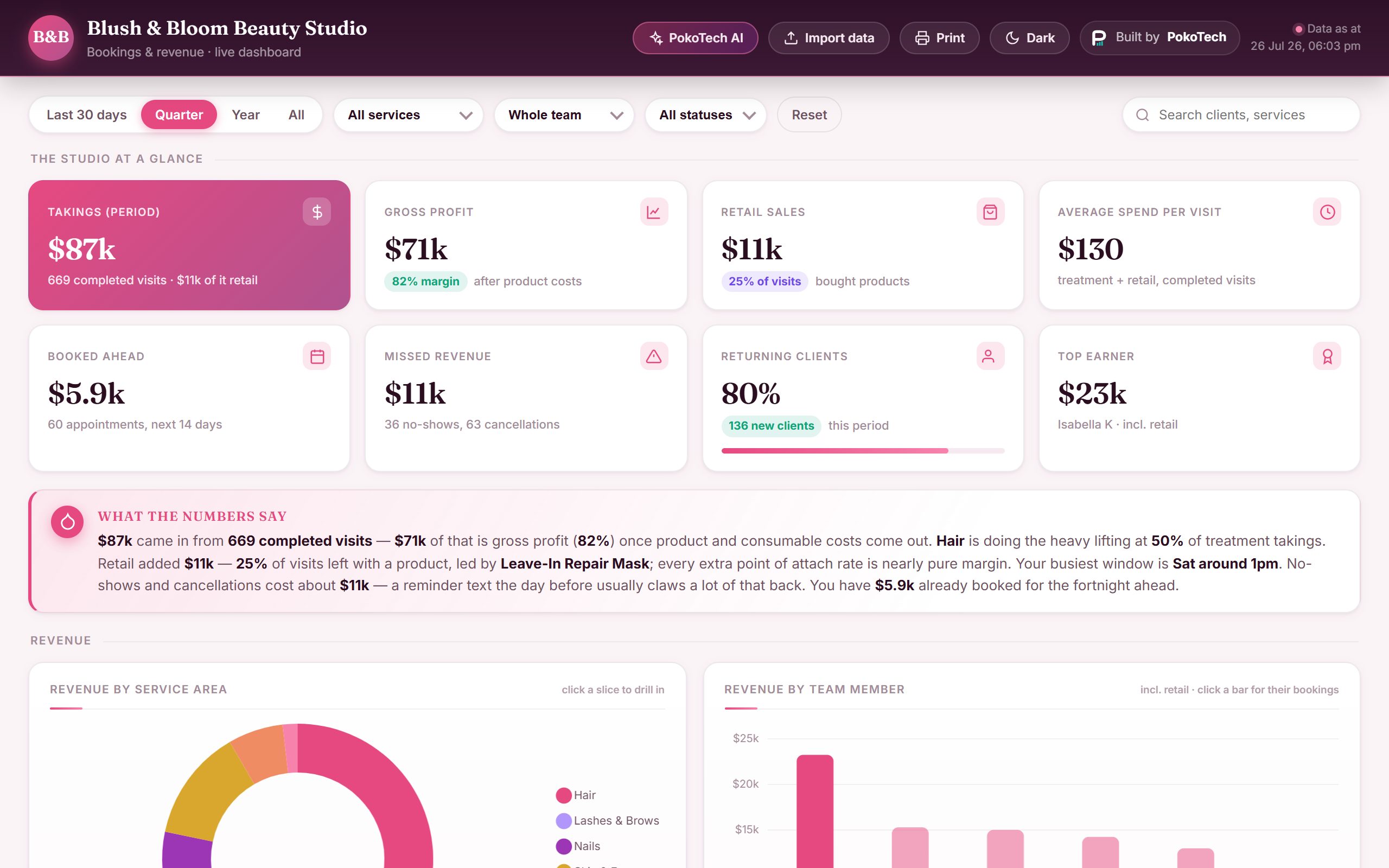Screen dimensions: 1389x868
Task: Click the 25% of visits badge
Action: click(x=764, y=282)
